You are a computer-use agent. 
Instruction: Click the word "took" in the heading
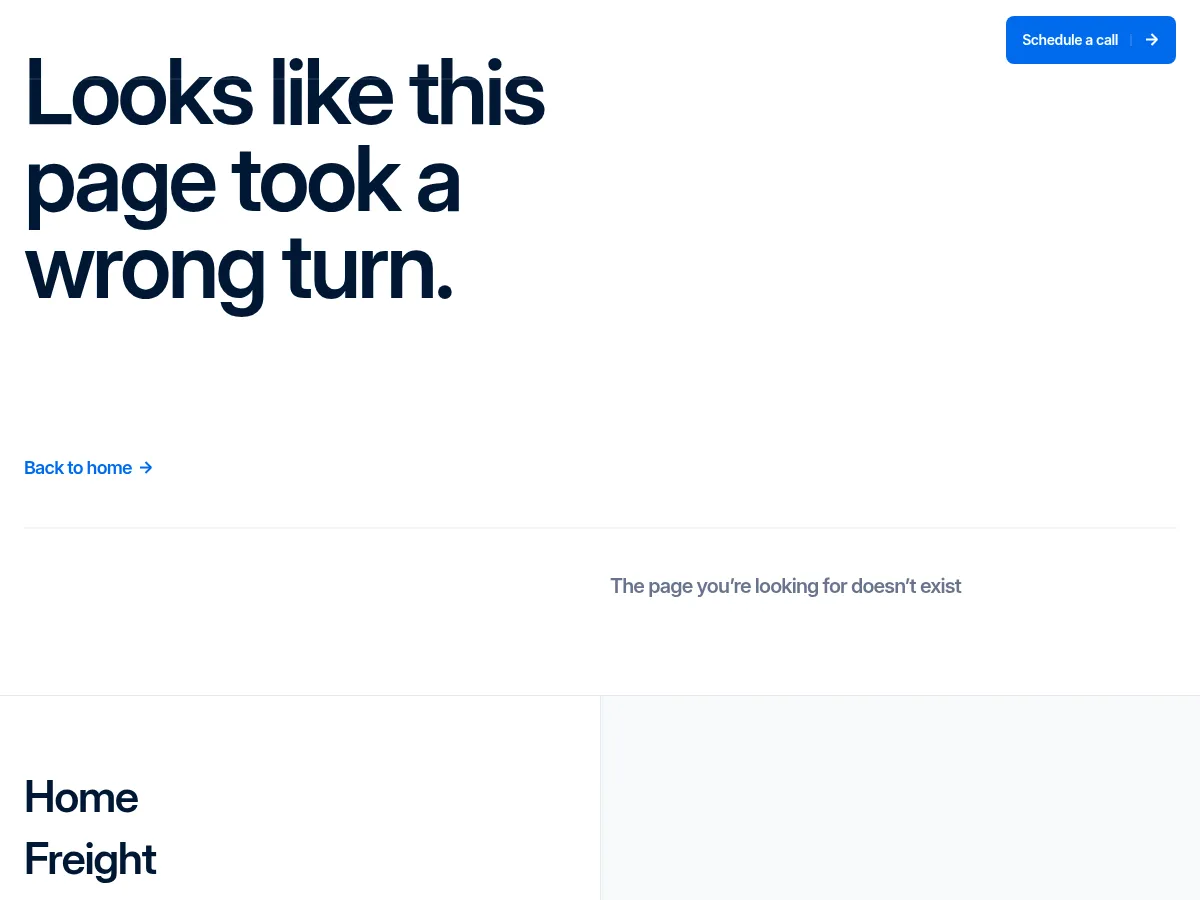(x=315, y=182)
